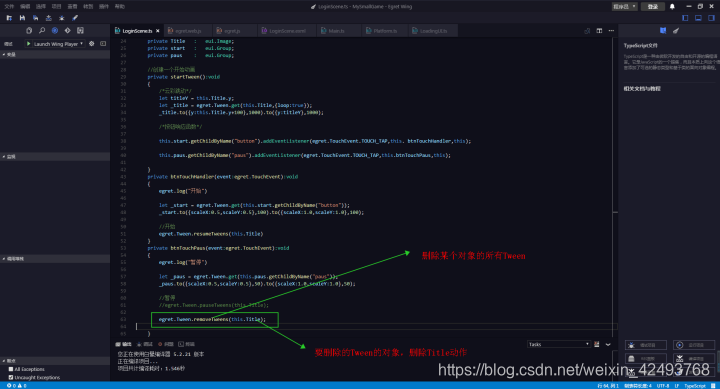Click the build project toolbar icon
The height and width of the screenshot is (389, 720).
point(49,18)
